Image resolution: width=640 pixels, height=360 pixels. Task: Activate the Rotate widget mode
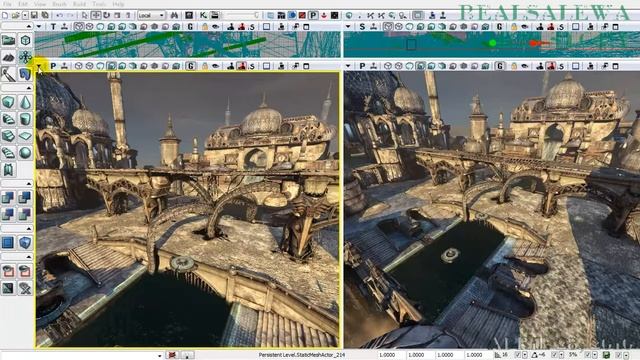107,16
